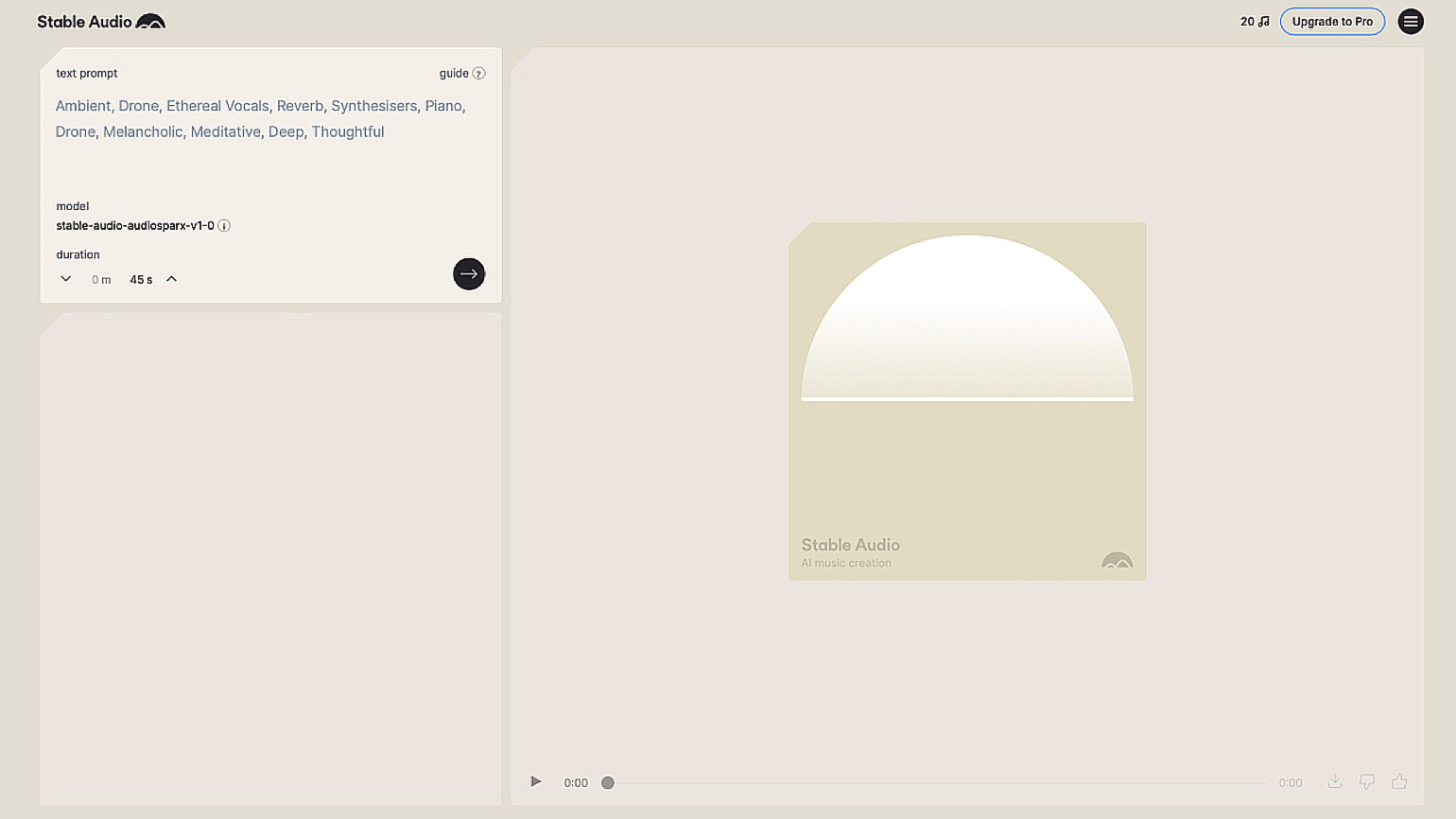Open the hamburger menu
The width and height of the screenshot is (1456, 819).
point(1410,22)
